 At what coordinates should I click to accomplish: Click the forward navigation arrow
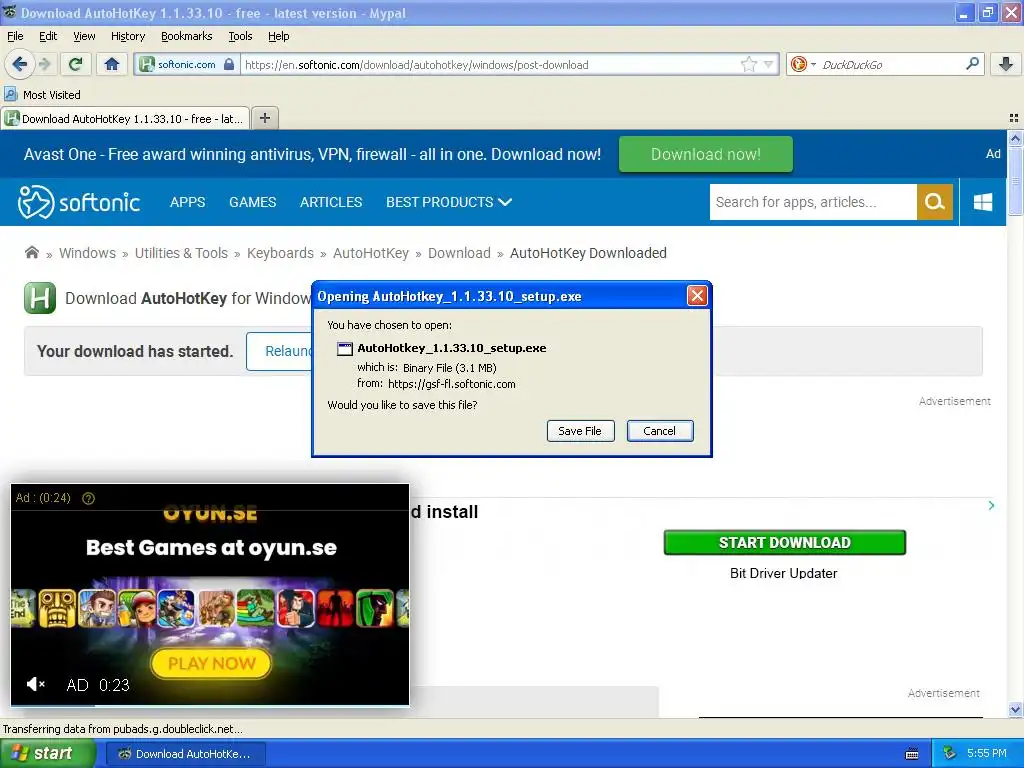[45, 64]
